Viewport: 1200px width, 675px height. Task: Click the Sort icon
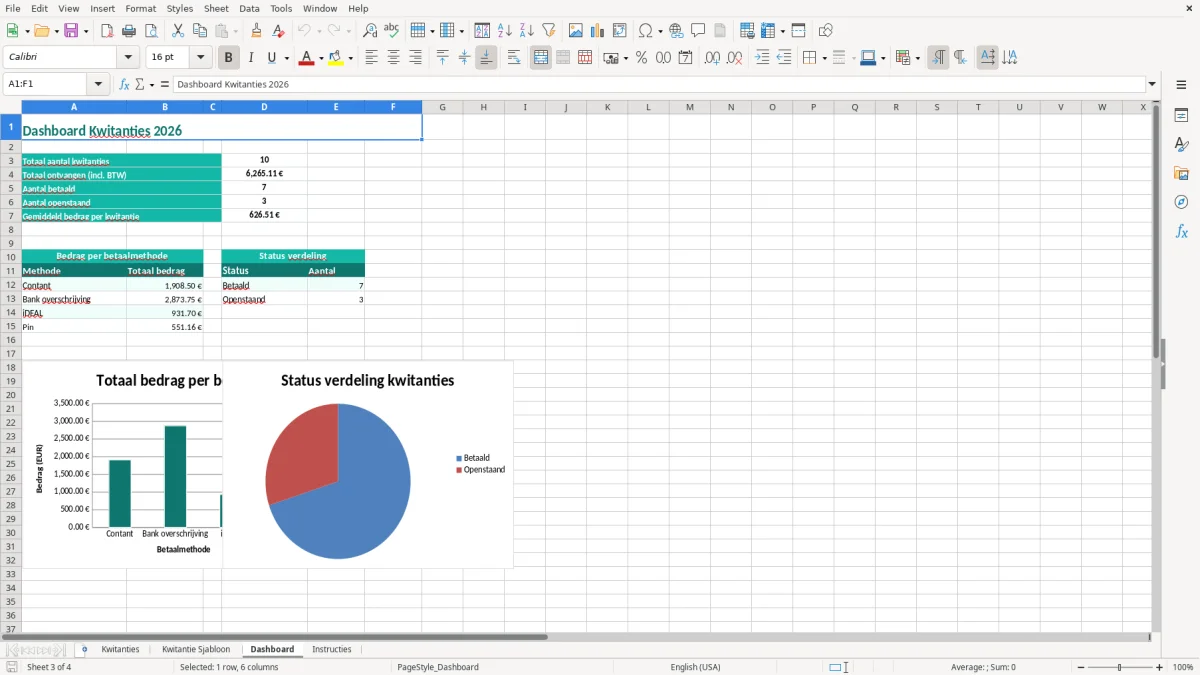(x=482, y=31)
